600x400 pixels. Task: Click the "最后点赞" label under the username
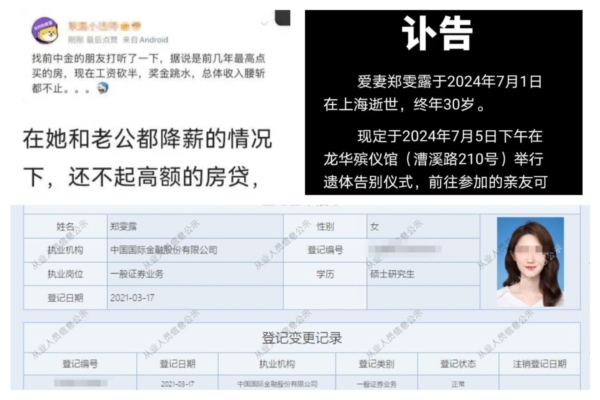98,39
